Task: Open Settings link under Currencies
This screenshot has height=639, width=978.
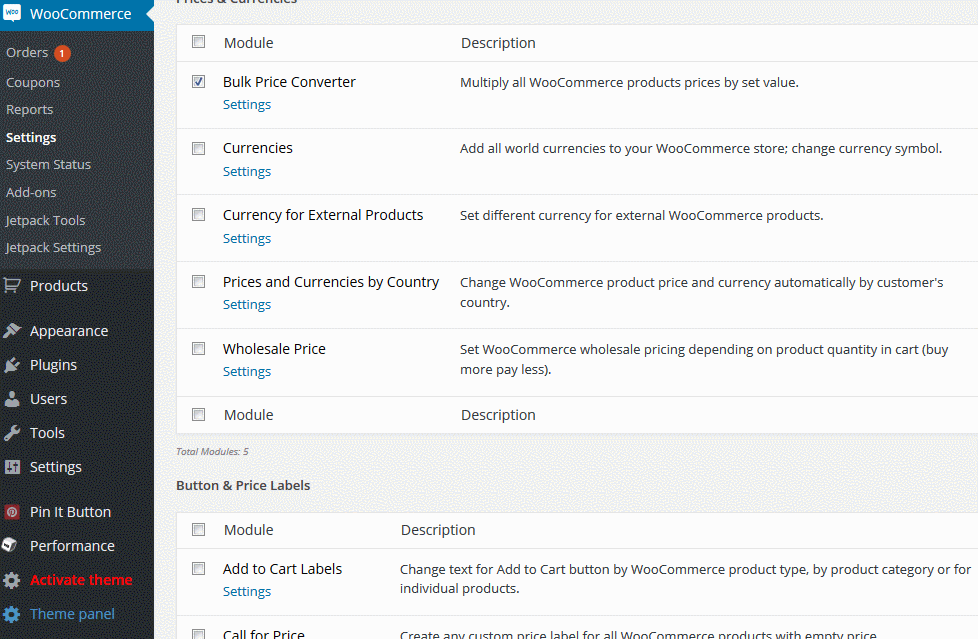Action: (x=247, y=172)
